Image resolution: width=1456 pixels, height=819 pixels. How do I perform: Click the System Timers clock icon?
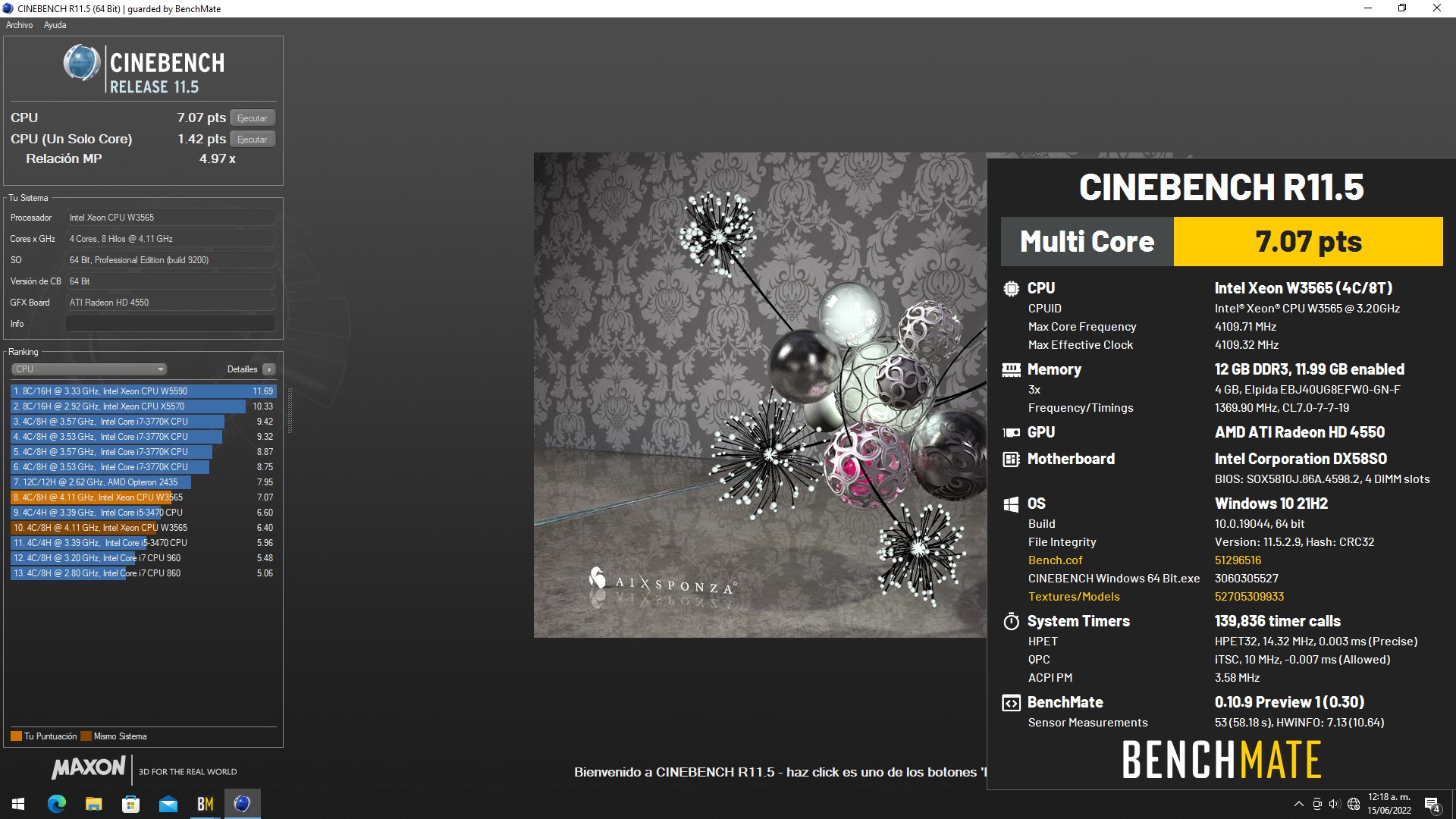coord(1011,622)
